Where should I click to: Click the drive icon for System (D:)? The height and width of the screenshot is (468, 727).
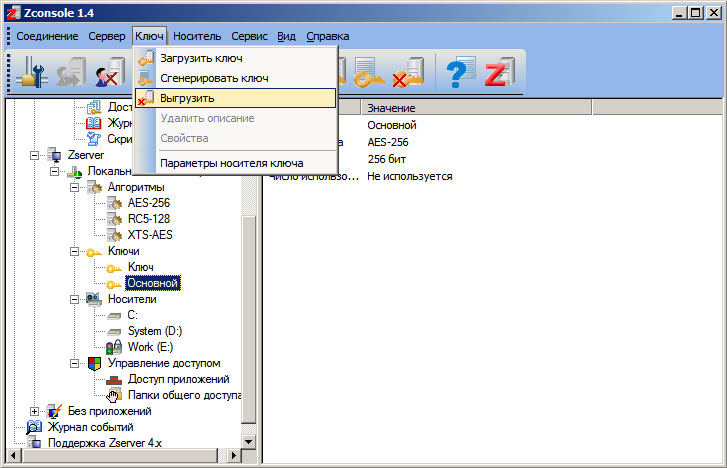114,332
